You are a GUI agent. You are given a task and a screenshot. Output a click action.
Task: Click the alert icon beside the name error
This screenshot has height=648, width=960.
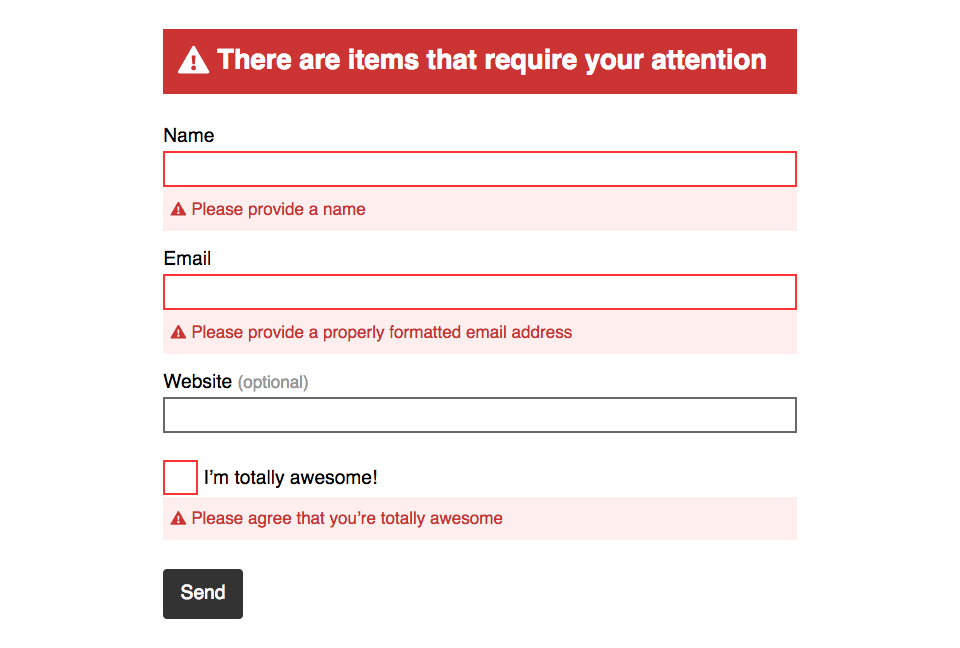click(x=178, y=209)
